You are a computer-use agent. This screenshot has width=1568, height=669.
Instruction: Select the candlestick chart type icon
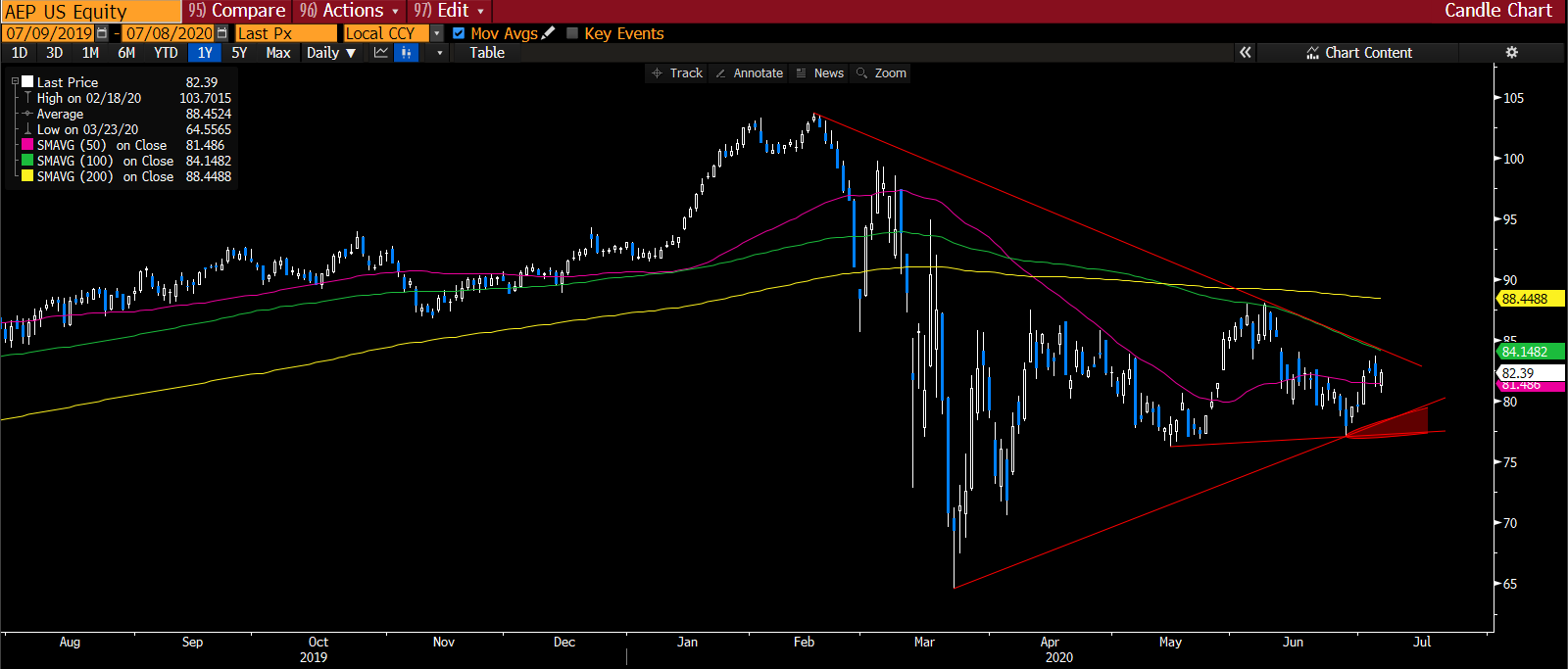click(x=406, y=53)
